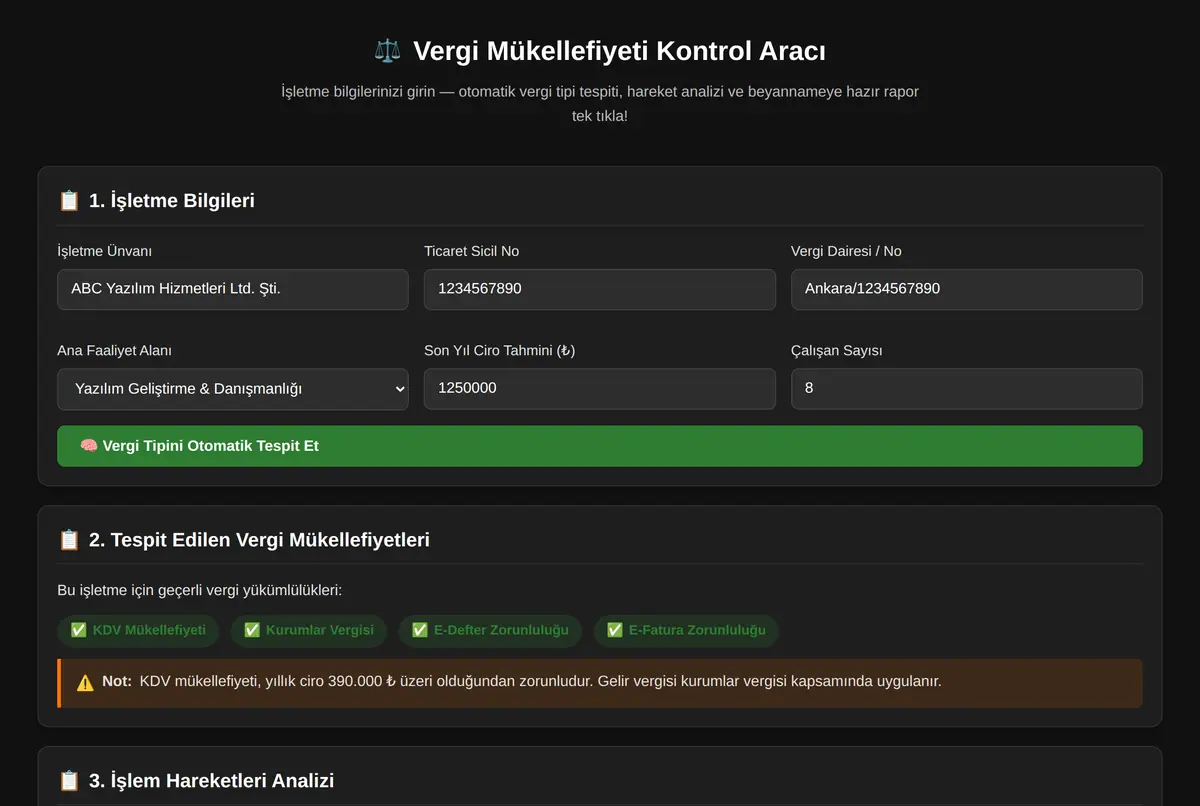This screenshot has width=1200, height=806.
Task: Click green checkmark on KDV Mükellefiyeti badge
Action: click(78, 630)
